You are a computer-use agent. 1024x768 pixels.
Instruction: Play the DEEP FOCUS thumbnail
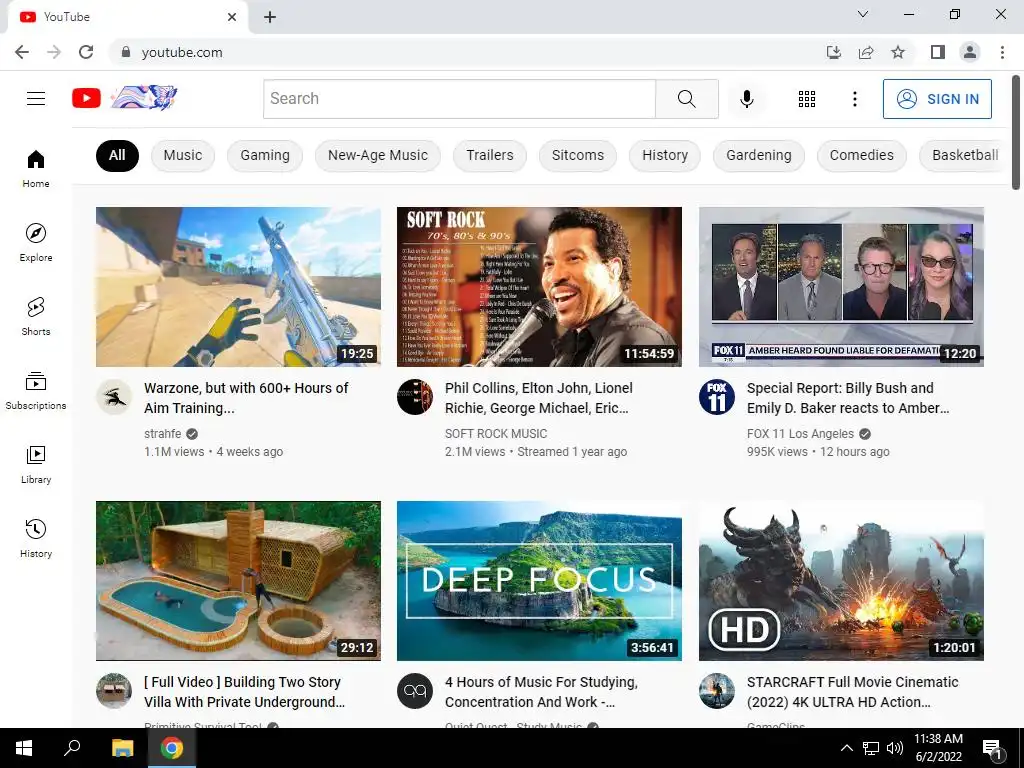point(539,581)
